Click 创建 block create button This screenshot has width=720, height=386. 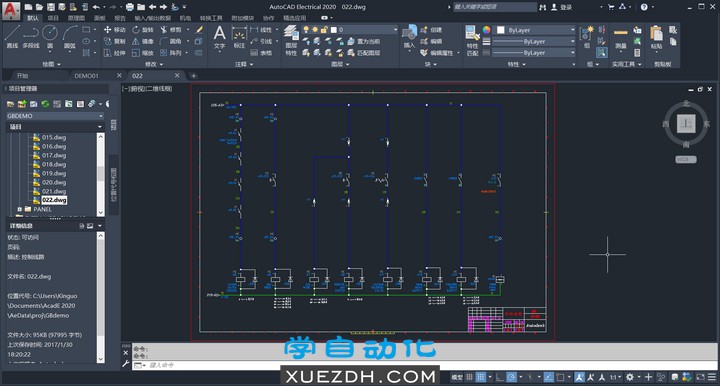coord(431,29)
